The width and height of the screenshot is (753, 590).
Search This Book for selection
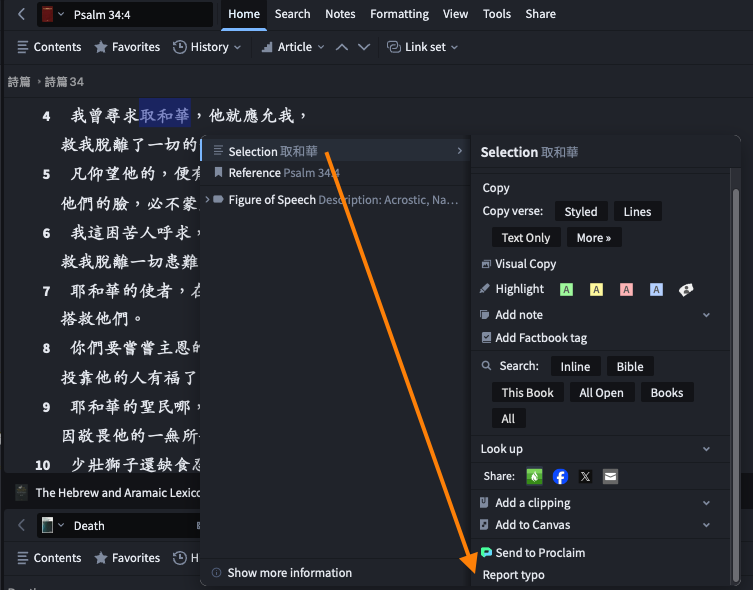528,393
